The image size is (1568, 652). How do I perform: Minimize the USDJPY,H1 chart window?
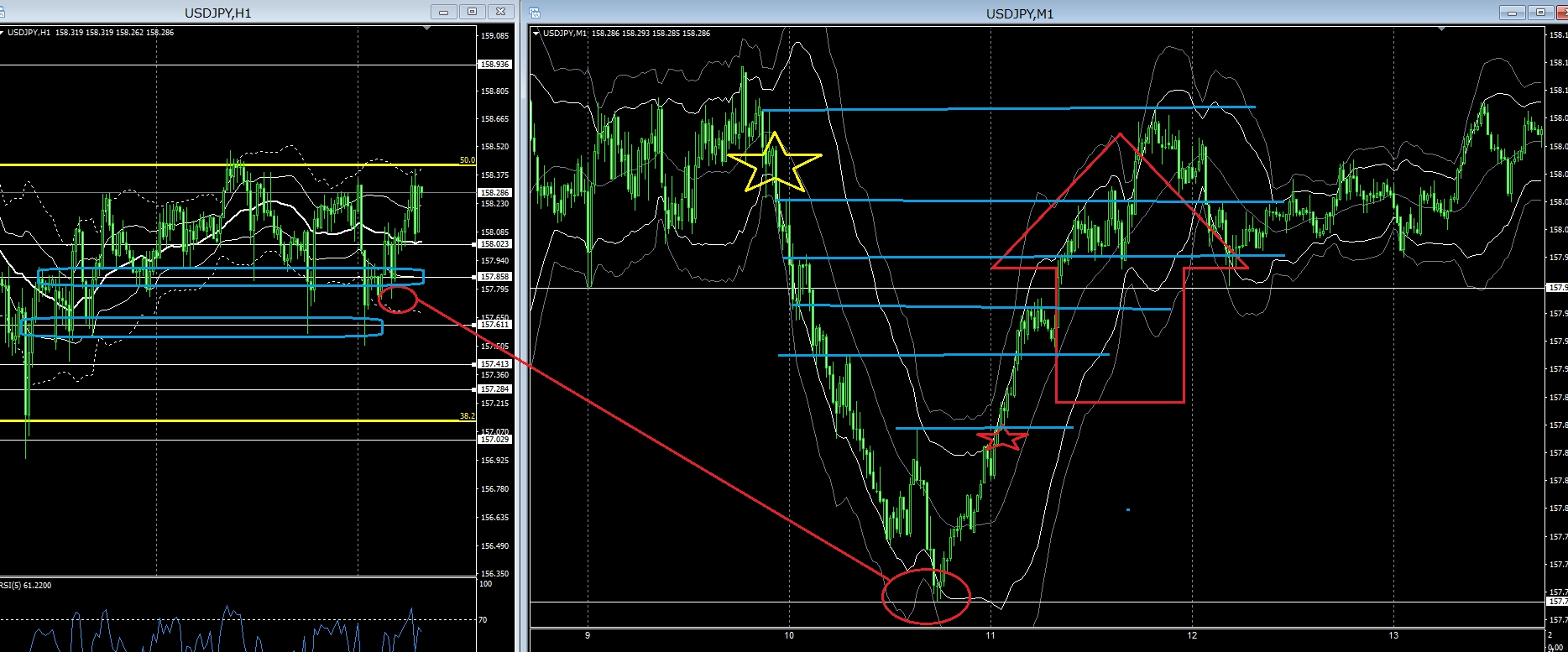pyautogui.click(x=443, y=12)
